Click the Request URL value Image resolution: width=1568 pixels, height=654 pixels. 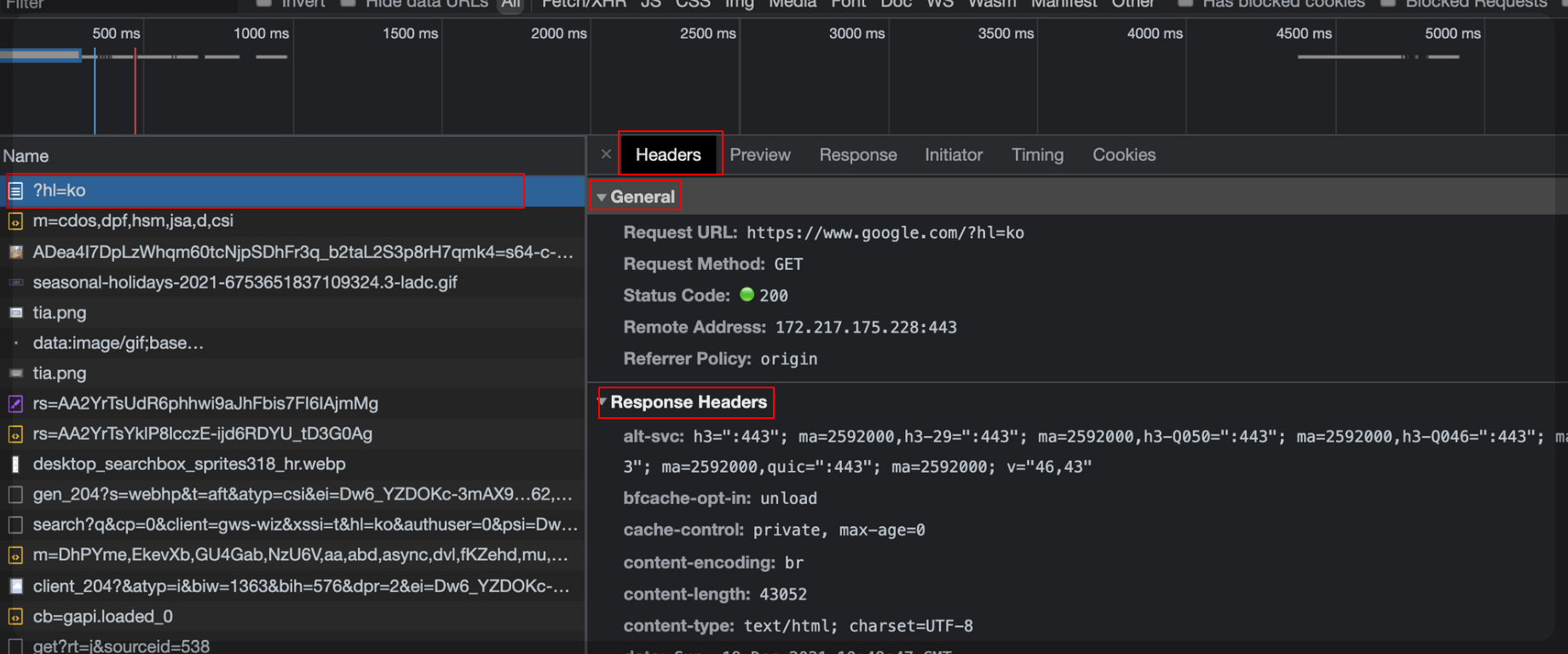point(885,232)
